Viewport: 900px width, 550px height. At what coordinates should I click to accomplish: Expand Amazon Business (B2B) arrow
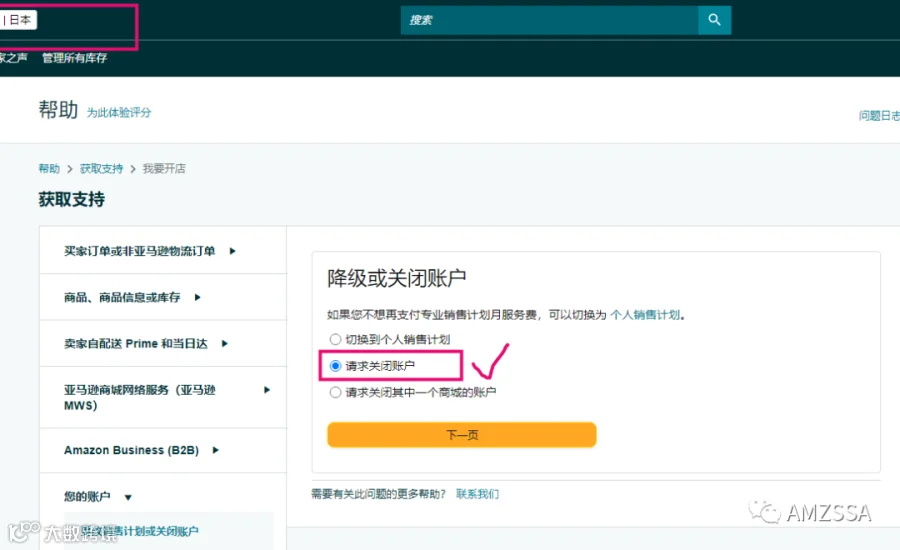[216, 450]
